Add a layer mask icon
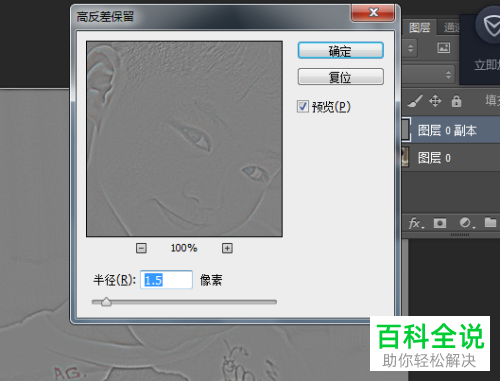This screenshot has height=381, width=500. click(x=440, y=223)
